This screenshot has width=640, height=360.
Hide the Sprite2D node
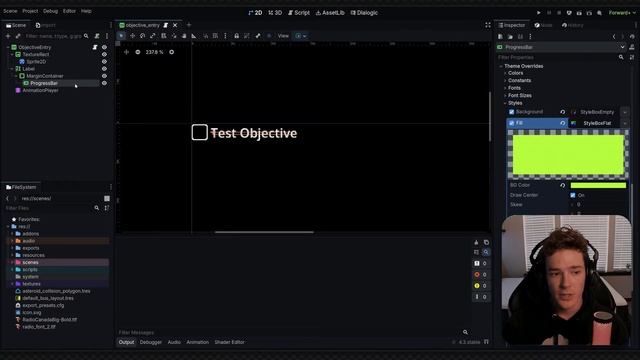(x=104, y=62)
